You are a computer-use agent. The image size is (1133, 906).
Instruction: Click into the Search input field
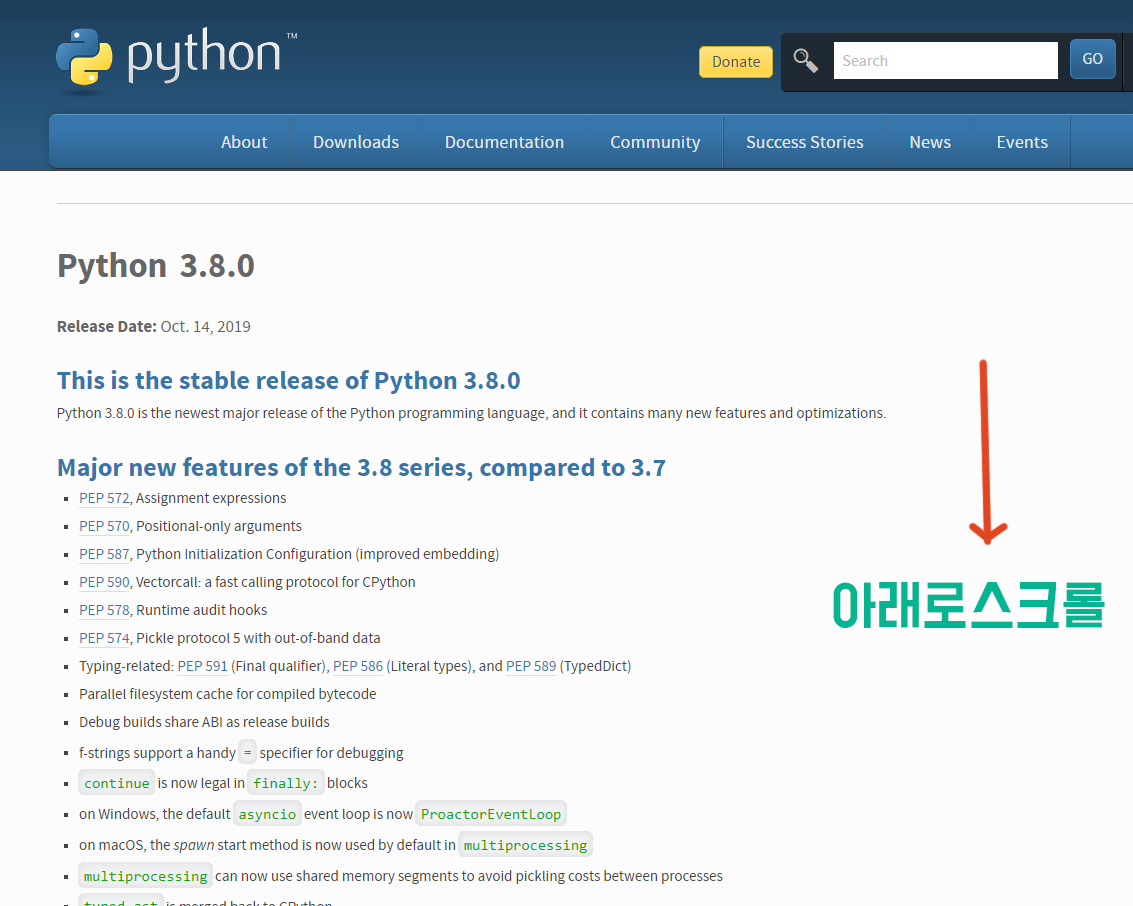pos(945,61)
